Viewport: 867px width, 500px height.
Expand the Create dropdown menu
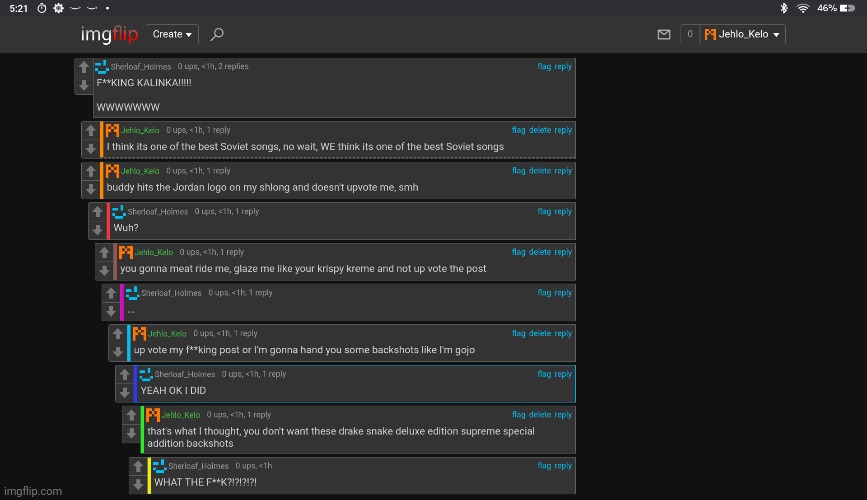tap(172, 34)
